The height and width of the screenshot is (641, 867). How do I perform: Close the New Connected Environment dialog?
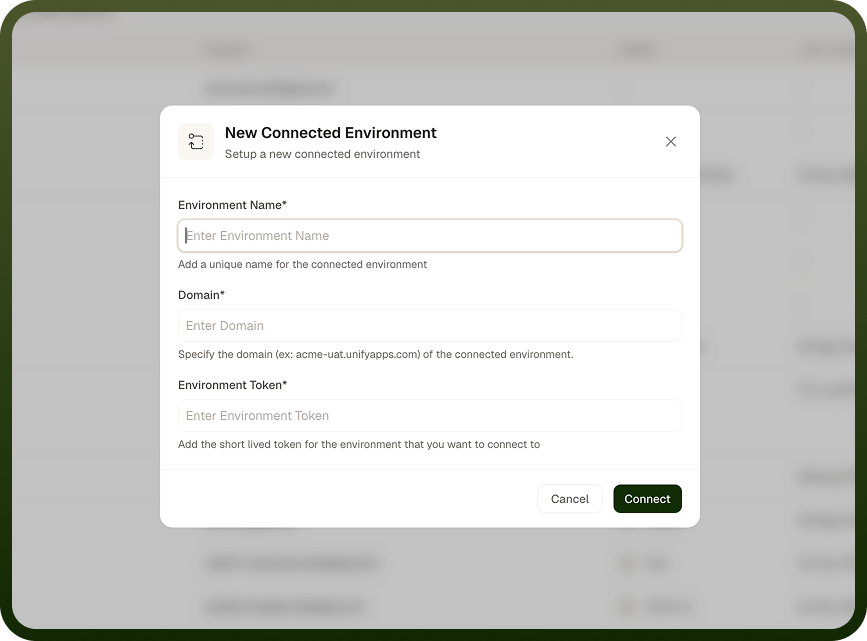[x=671, y=142]
